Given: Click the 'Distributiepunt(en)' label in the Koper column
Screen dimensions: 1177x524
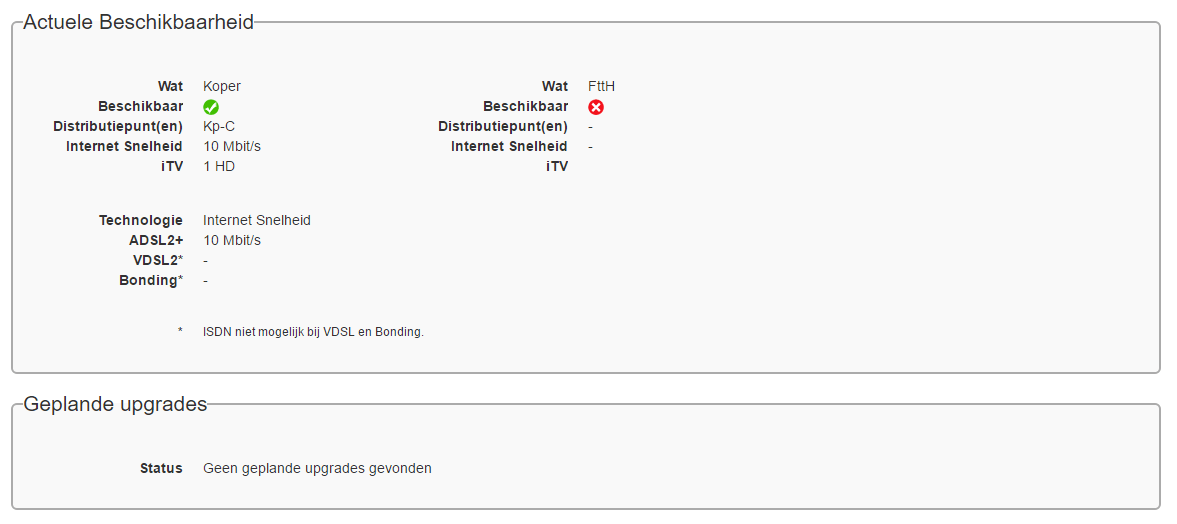Looking at the screenshot, I should [x=118, y=126].
